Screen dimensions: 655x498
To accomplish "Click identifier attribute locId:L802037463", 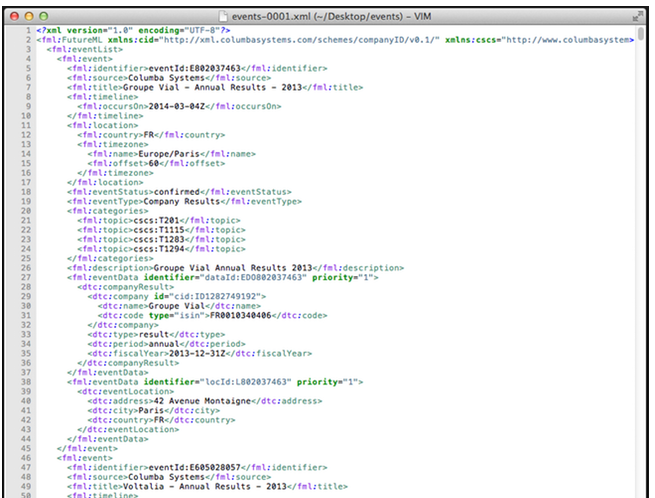I will tap(246, 382).
